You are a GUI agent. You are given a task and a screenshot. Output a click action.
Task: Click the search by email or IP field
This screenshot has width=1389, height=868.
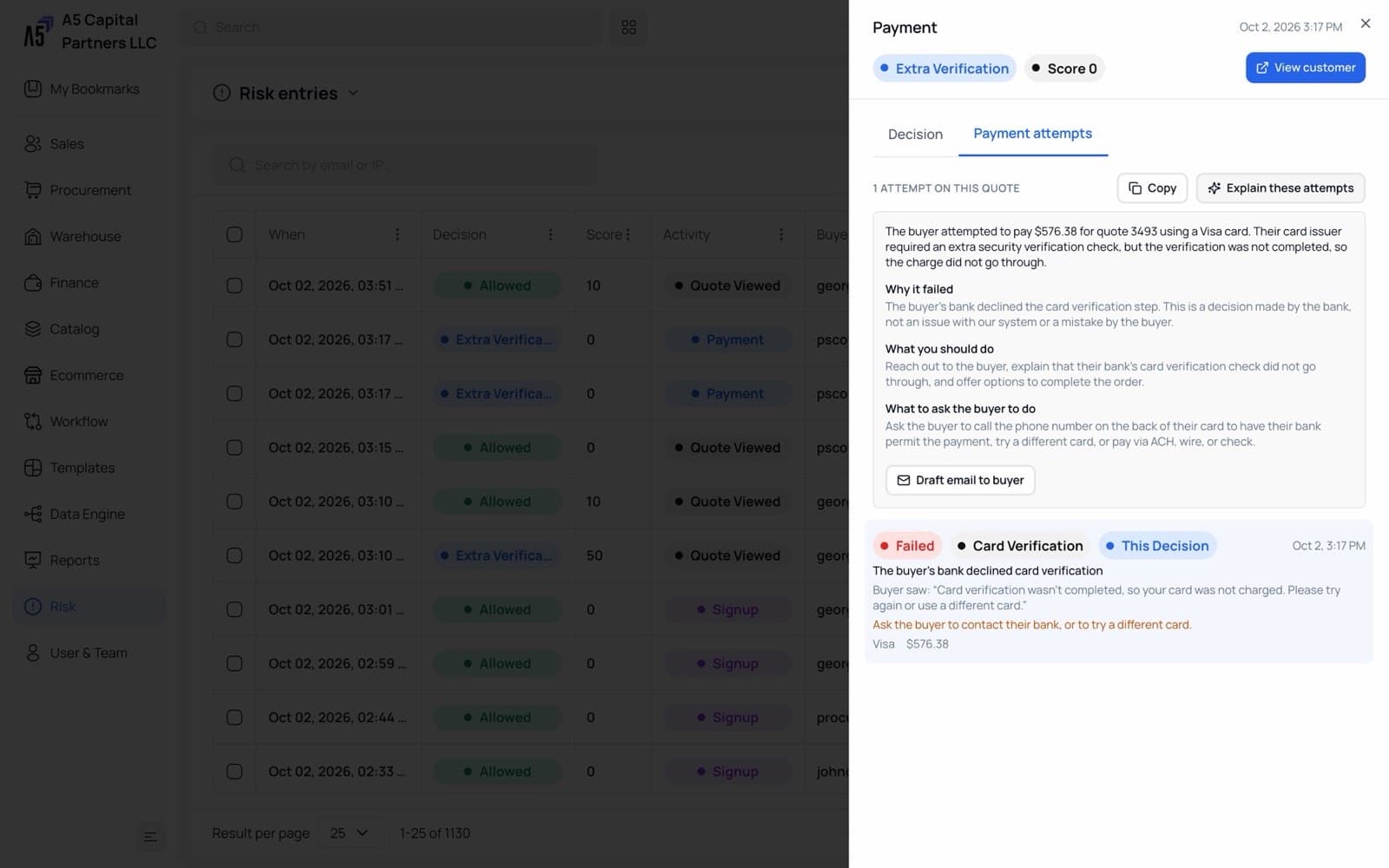point(405,165)
